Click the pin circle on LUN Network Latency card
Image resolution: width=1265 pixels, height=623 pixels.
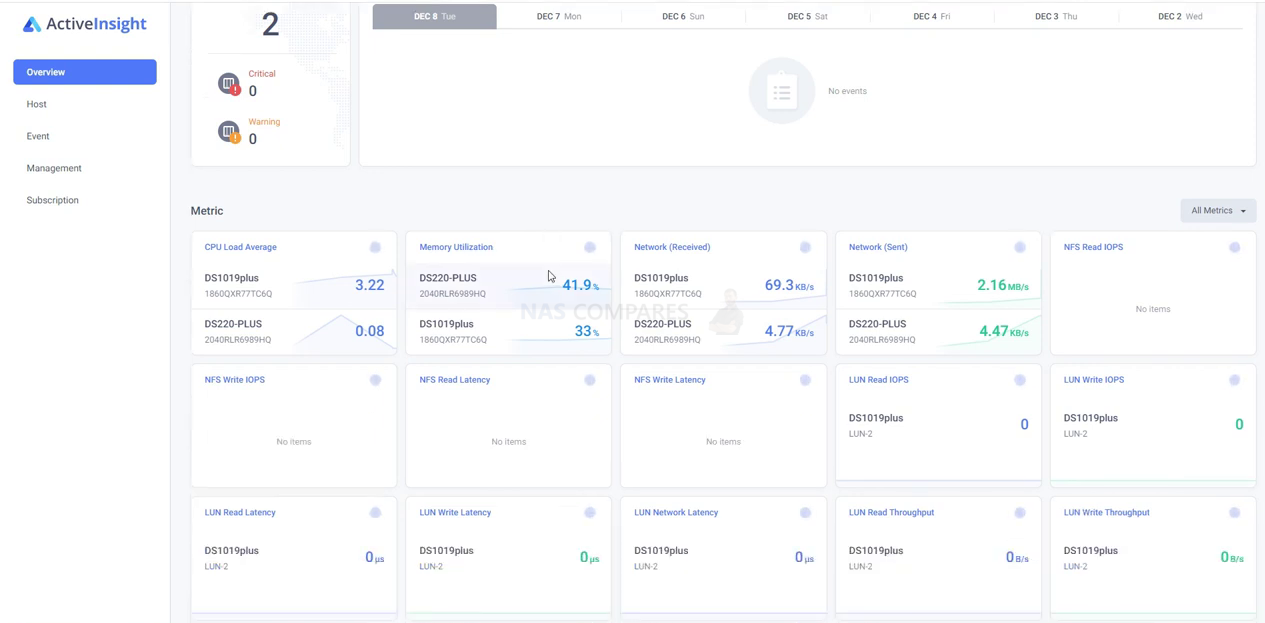pos(805,513)
